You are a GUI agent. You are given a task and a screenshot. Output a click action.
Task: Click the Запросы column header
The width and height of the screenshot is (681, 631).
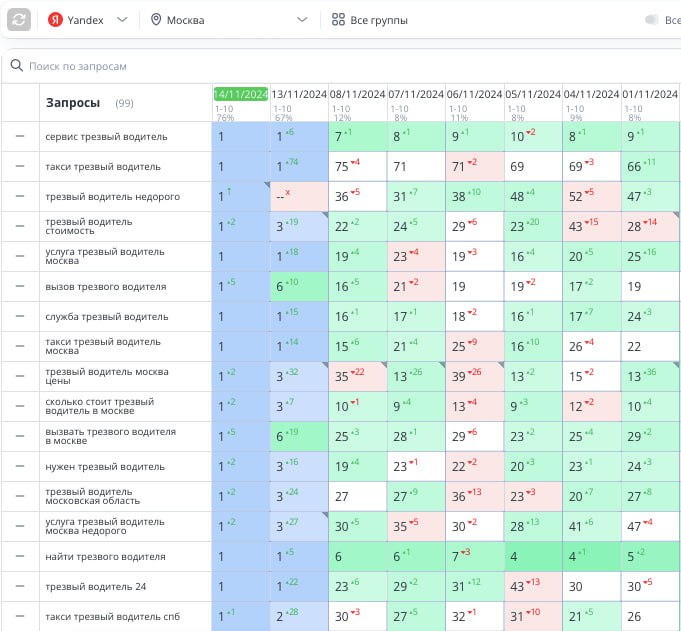(73, 103)
